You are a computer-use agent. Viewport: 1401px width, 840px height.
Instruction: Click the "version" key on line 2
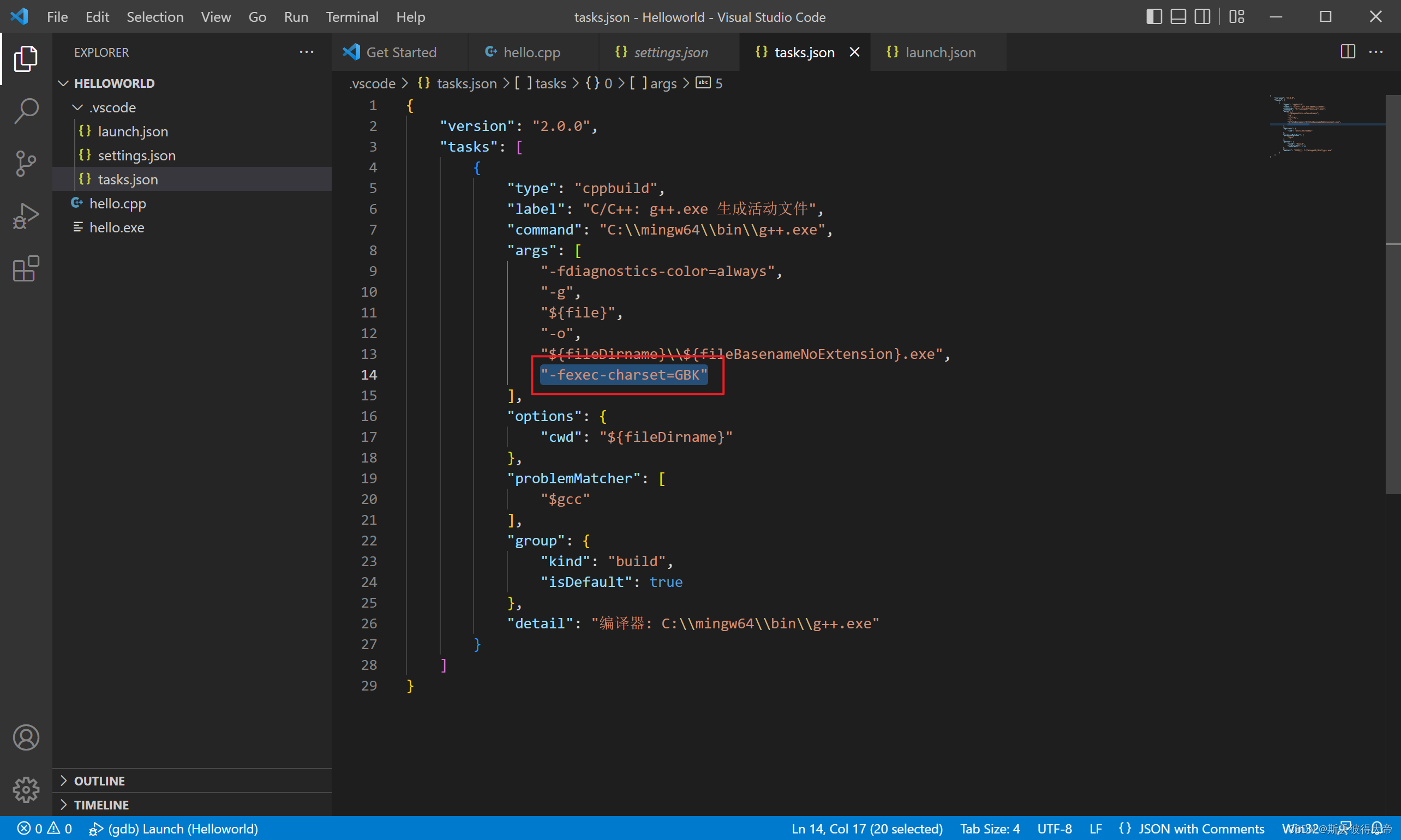(477, 125)
